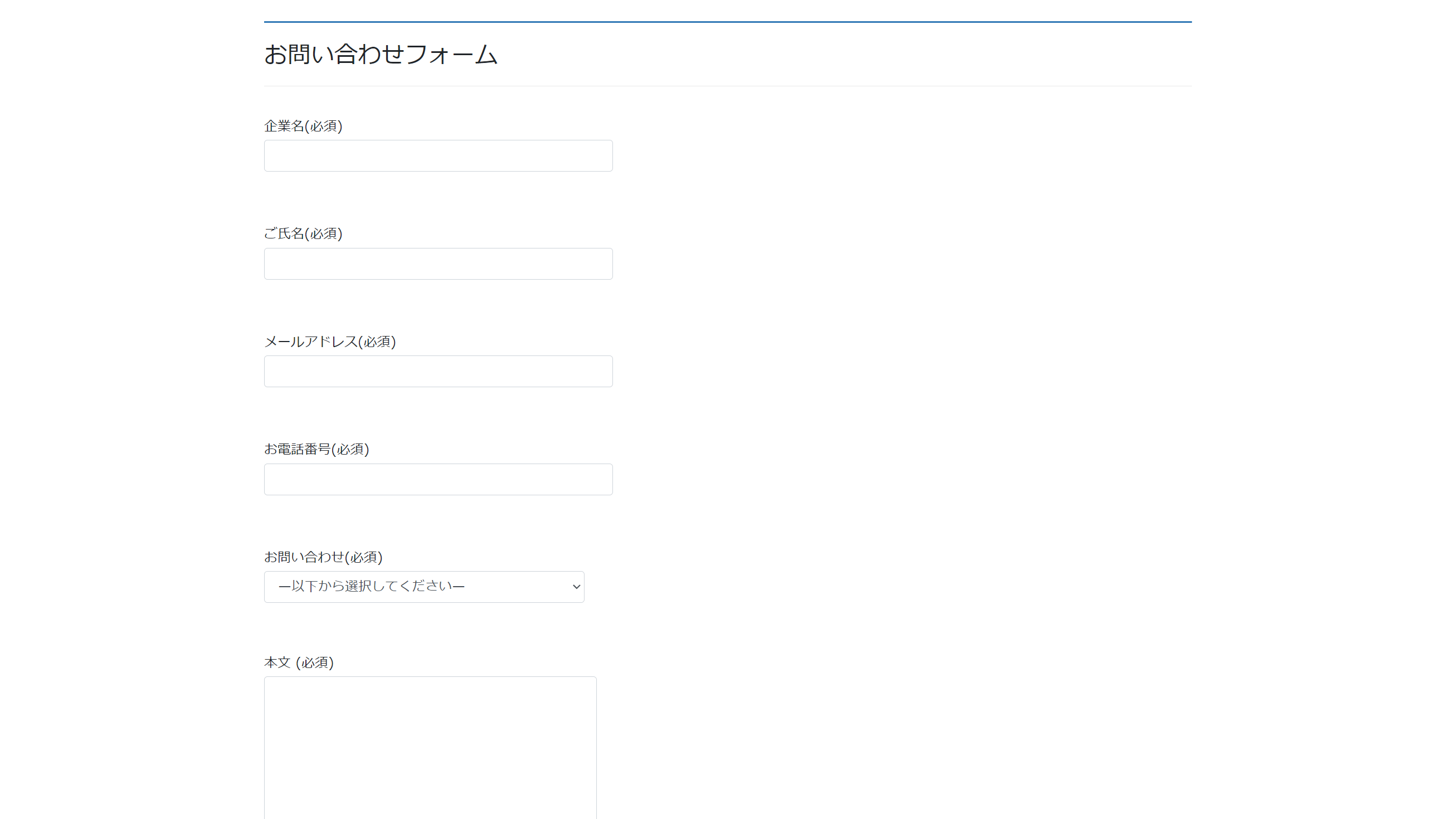Click the メールアドレス(必須) label
The height and width of the screenshot is (819, 1456).
(x=329, y=342)
